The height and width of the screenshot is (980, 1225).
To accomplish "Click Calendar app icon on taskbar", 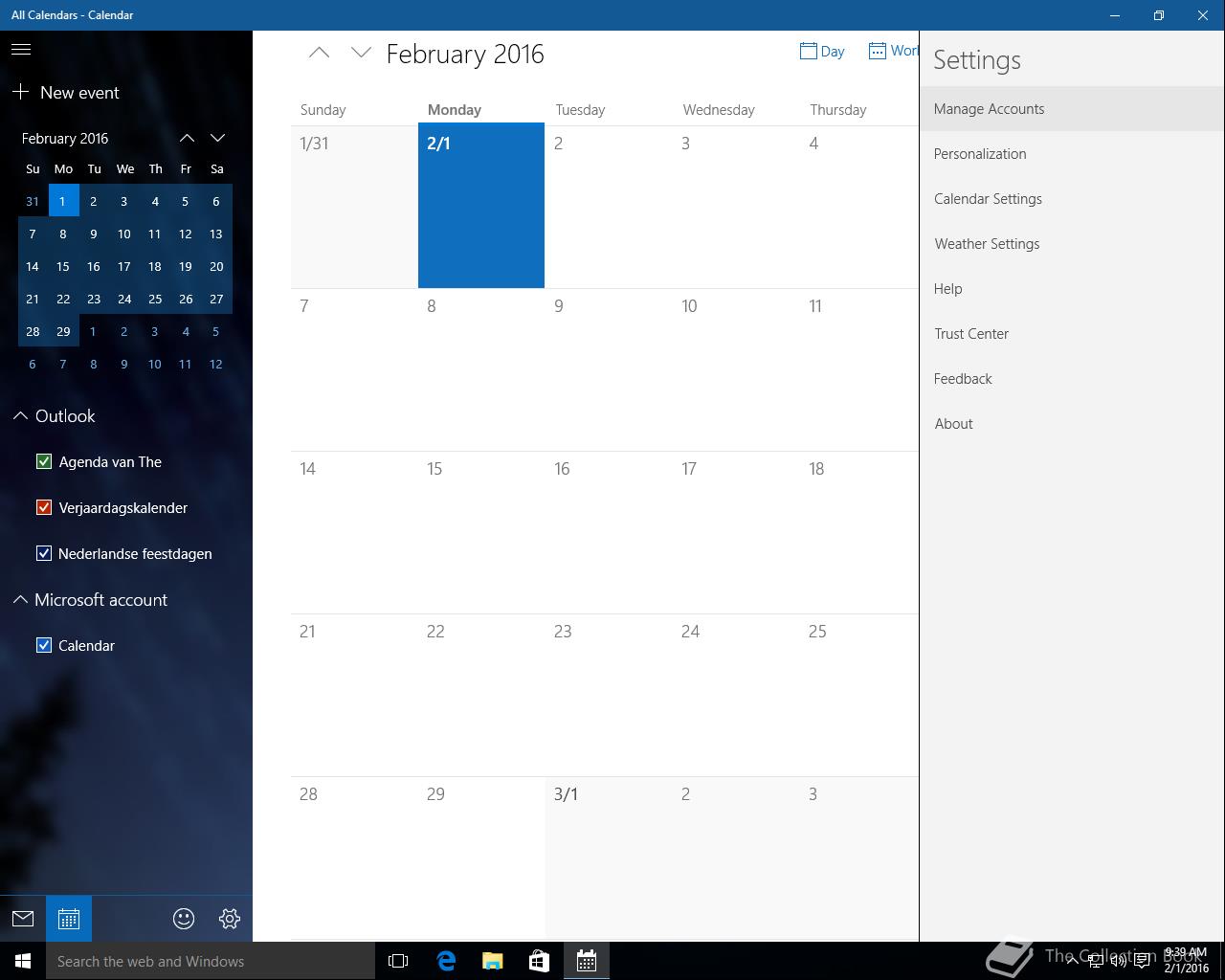I will 587,961.
